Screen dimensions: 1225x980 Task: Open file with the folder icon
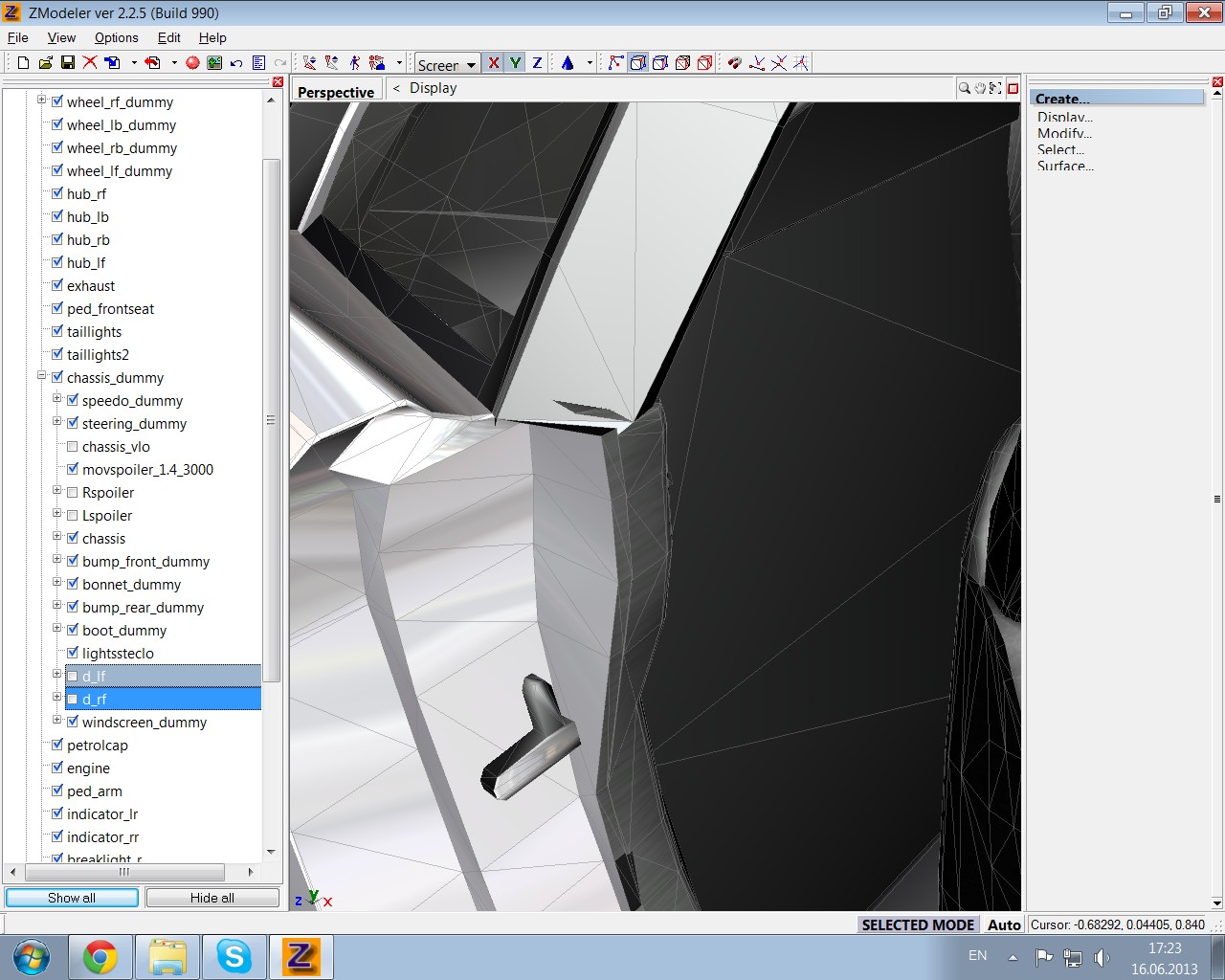pos(45,63)
